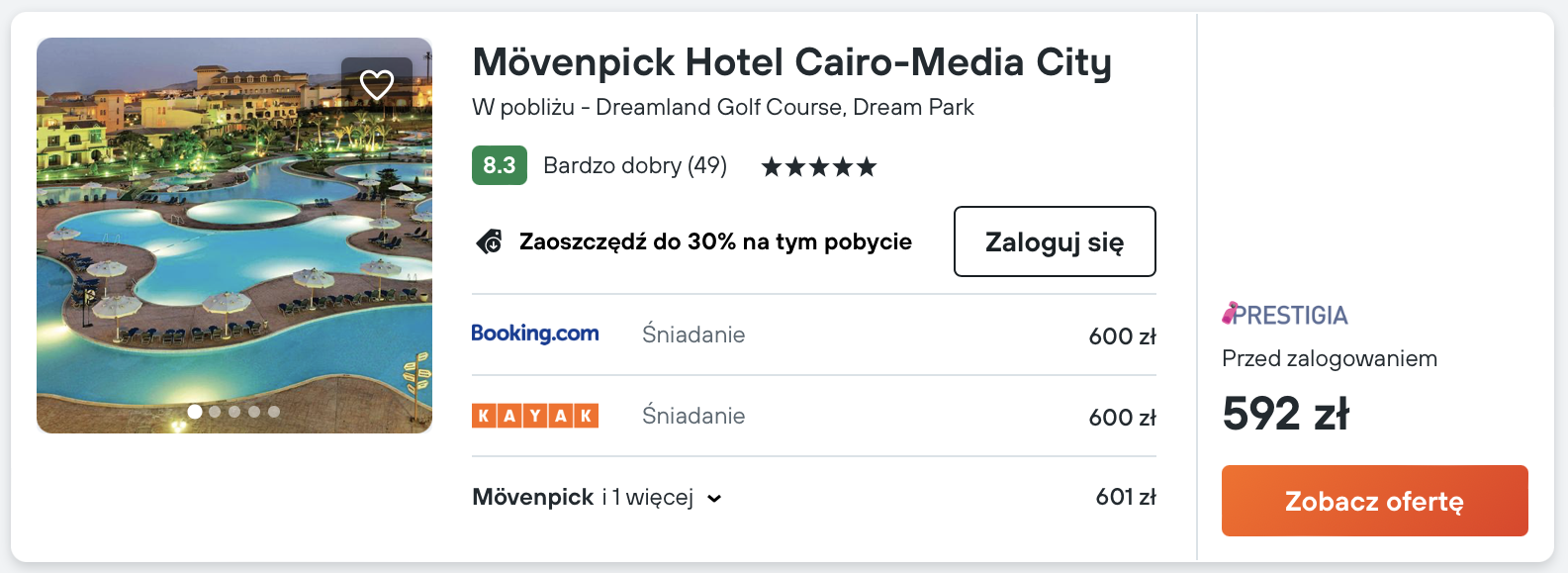Click the Prestigia logo
This screenshot has width=1568, height=573.
(x=1285, y=315)
